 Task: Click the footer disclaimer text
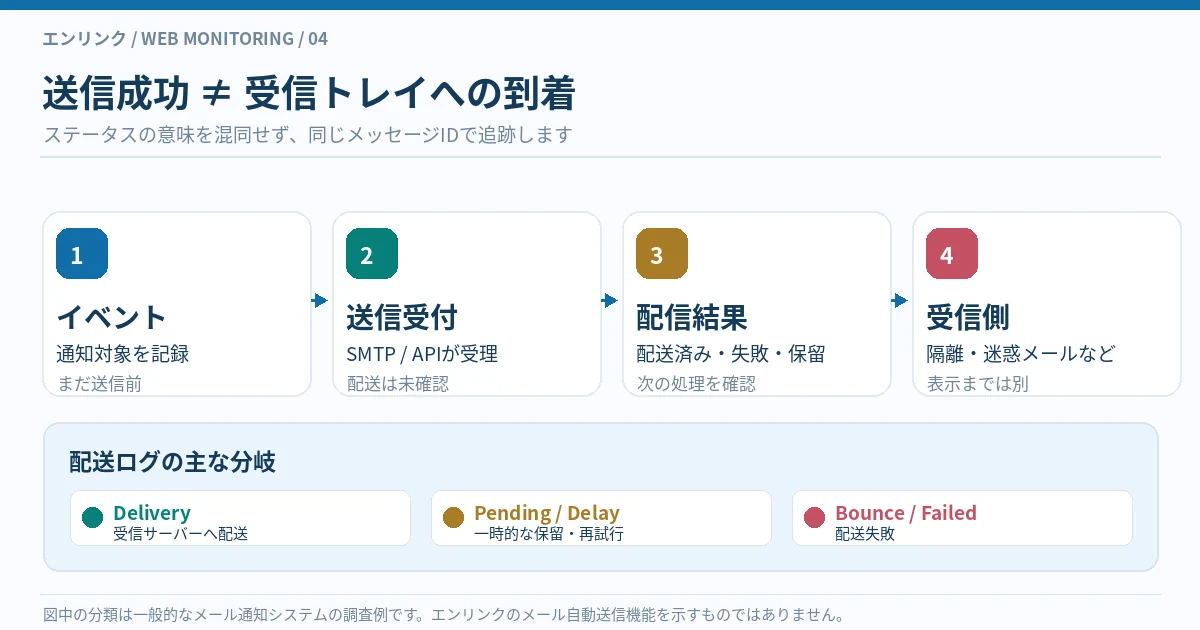(445, 614)
